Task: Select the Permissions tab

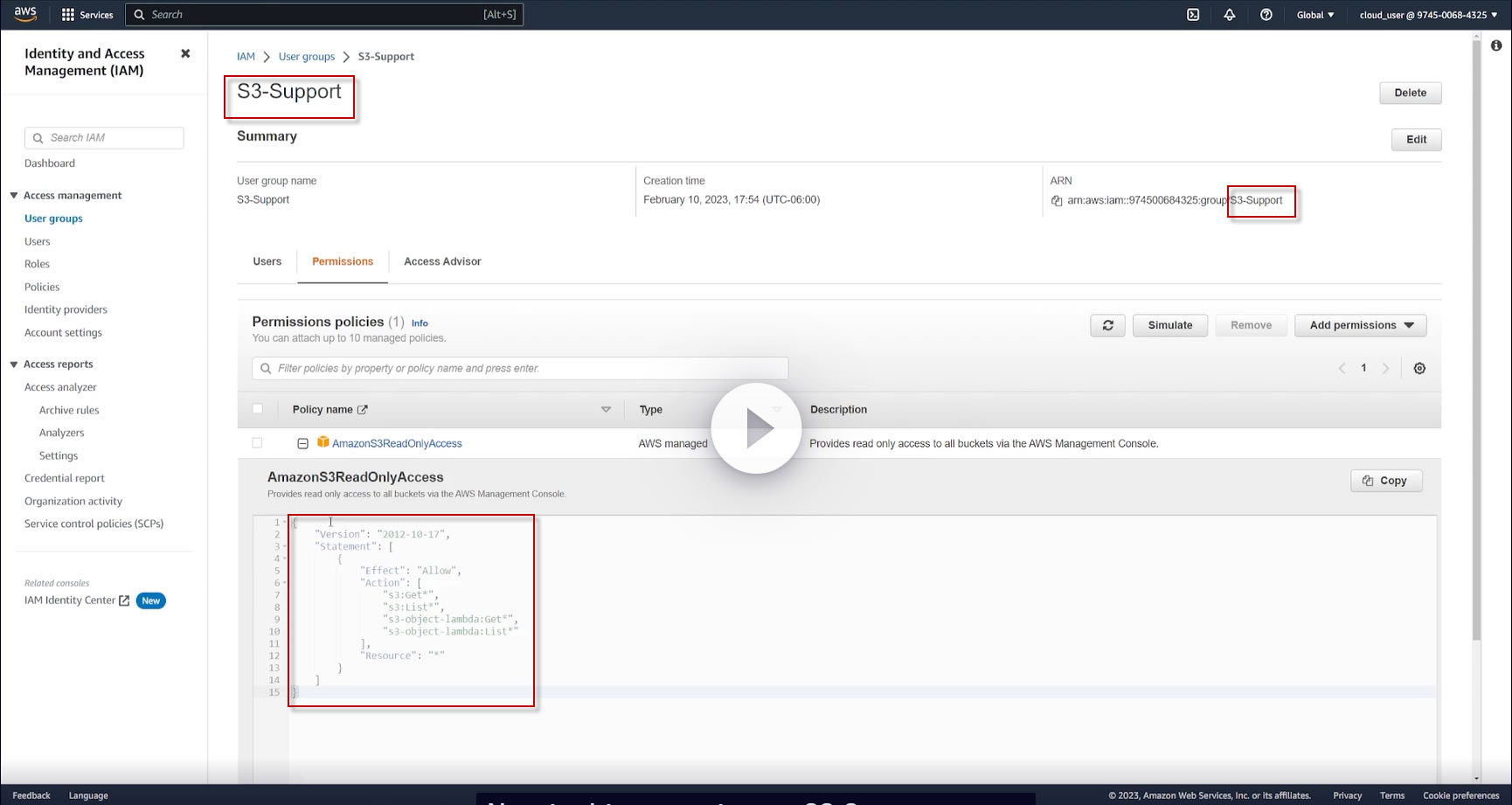Action: click(343, 261)
